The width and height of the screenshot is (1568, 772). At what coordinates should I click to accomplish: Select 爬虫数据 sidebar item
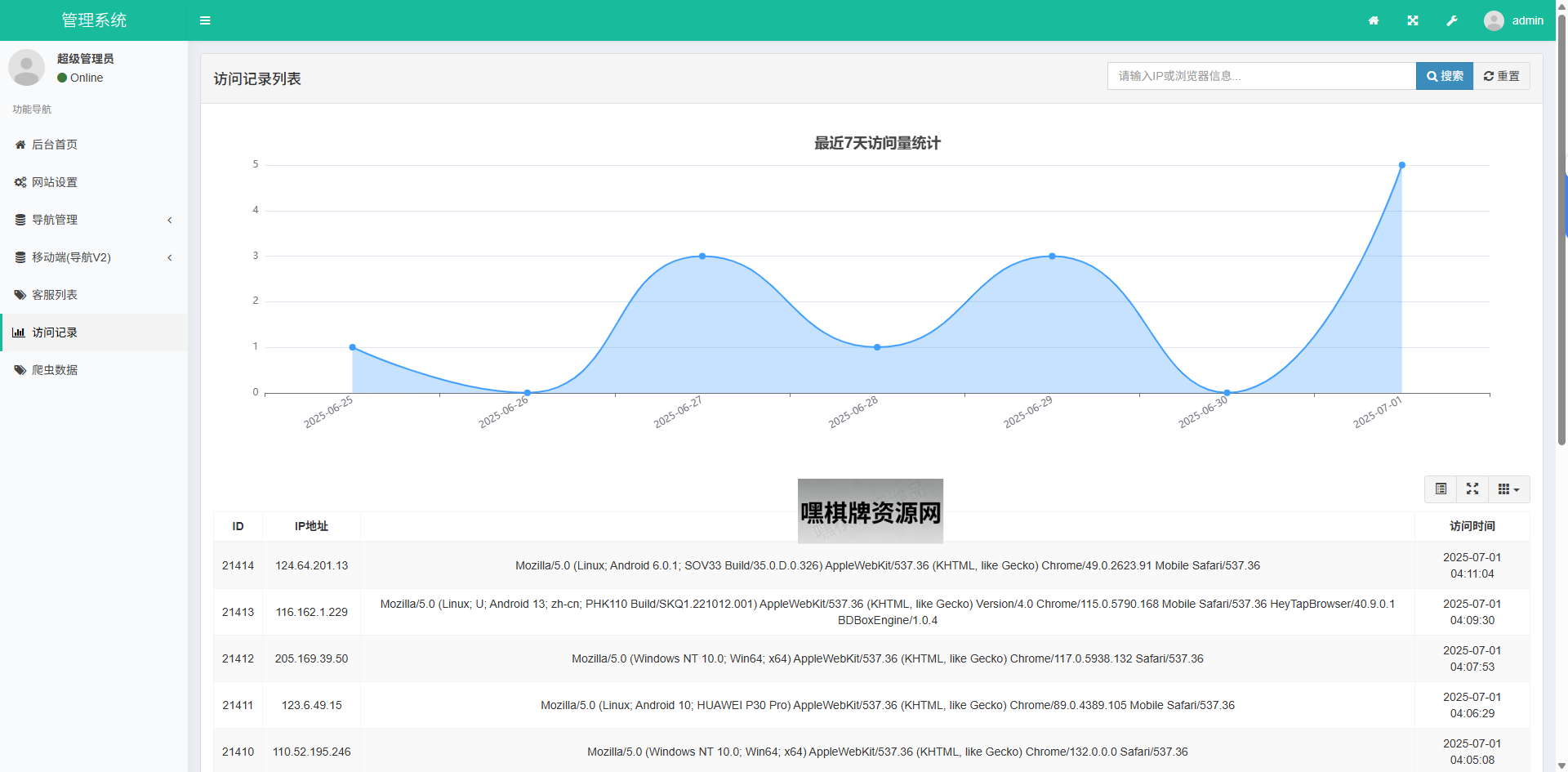pyautogui.click(x=55, y=370)
